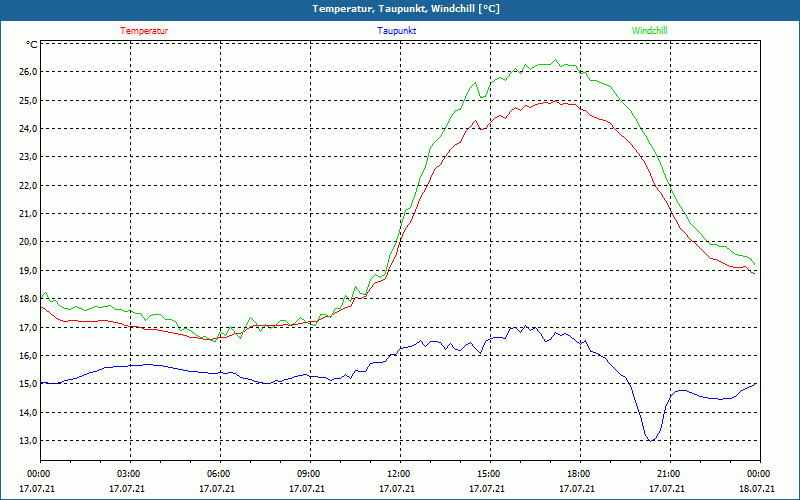Click the 23,0 y-axis value

(x=27, y=157)
